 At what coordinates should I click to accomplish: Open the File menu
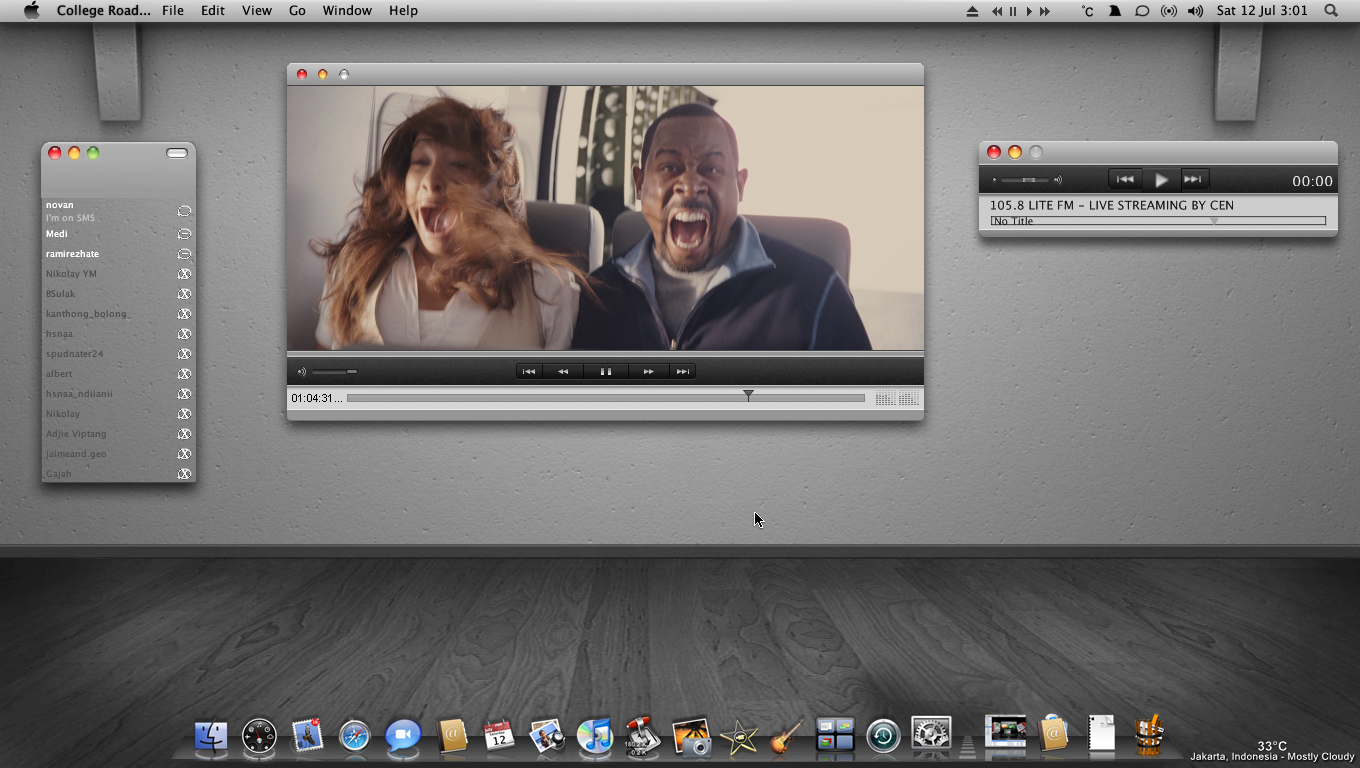(x=173, y=10)
